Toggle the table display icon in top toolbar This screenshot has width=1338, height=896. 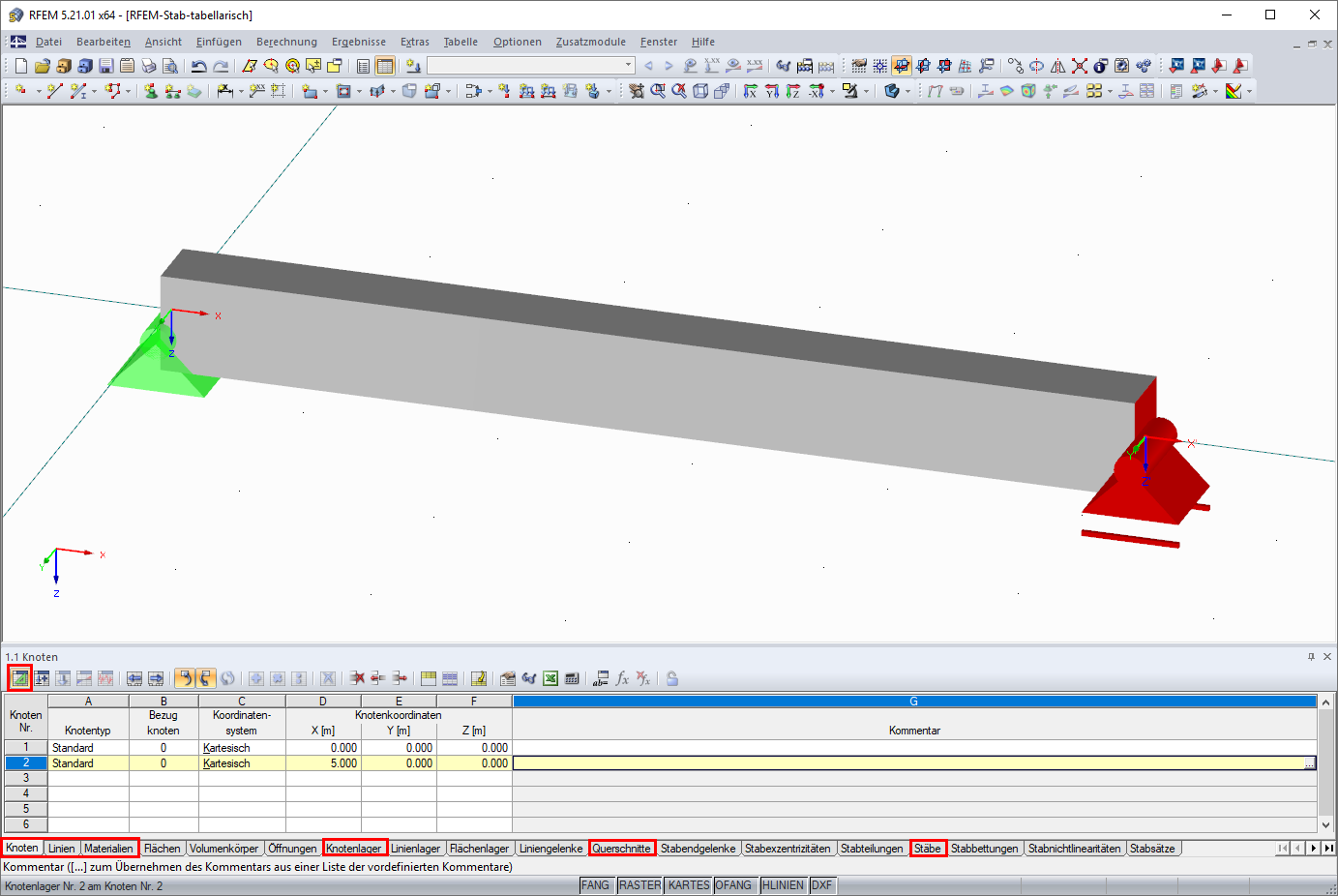384,66
